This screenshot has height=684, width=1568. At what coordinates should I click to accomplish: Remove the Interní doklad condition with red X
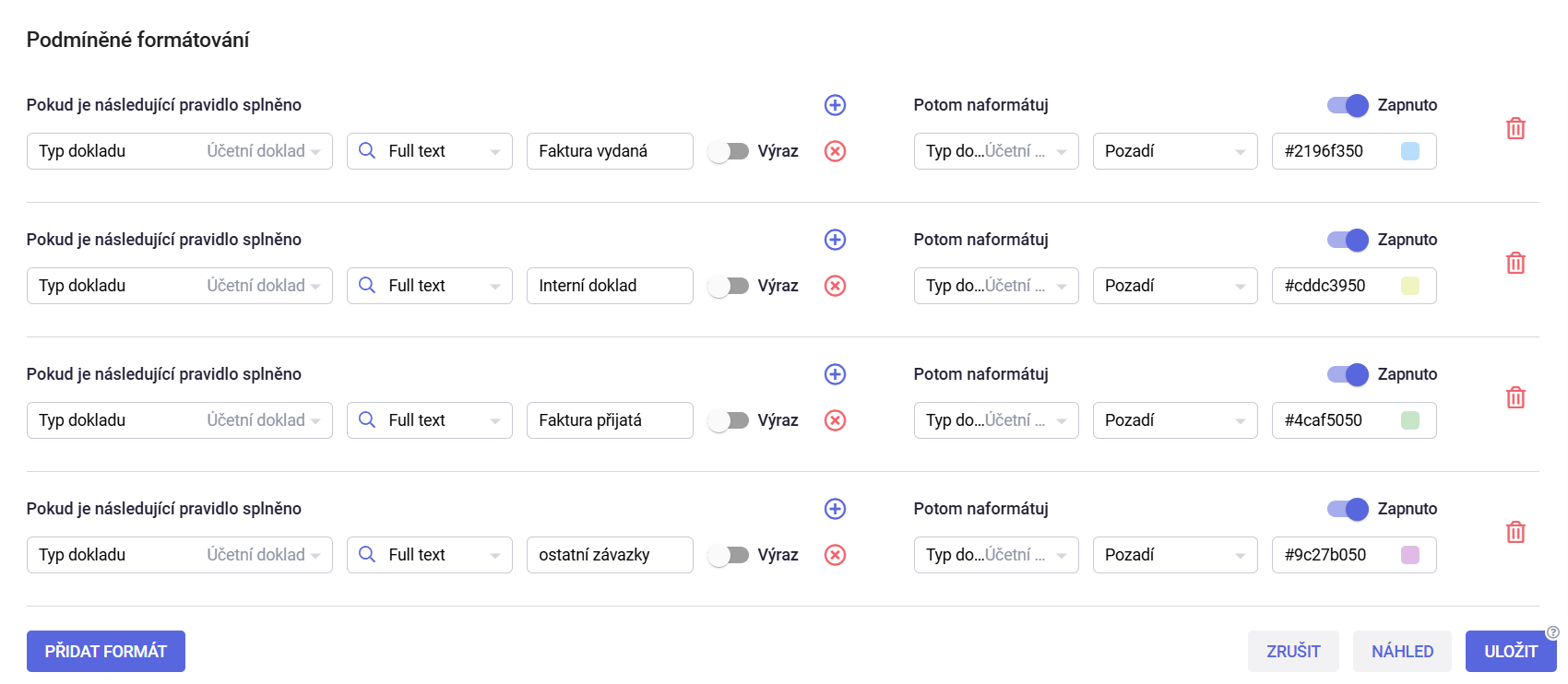(x=835, y=286)
